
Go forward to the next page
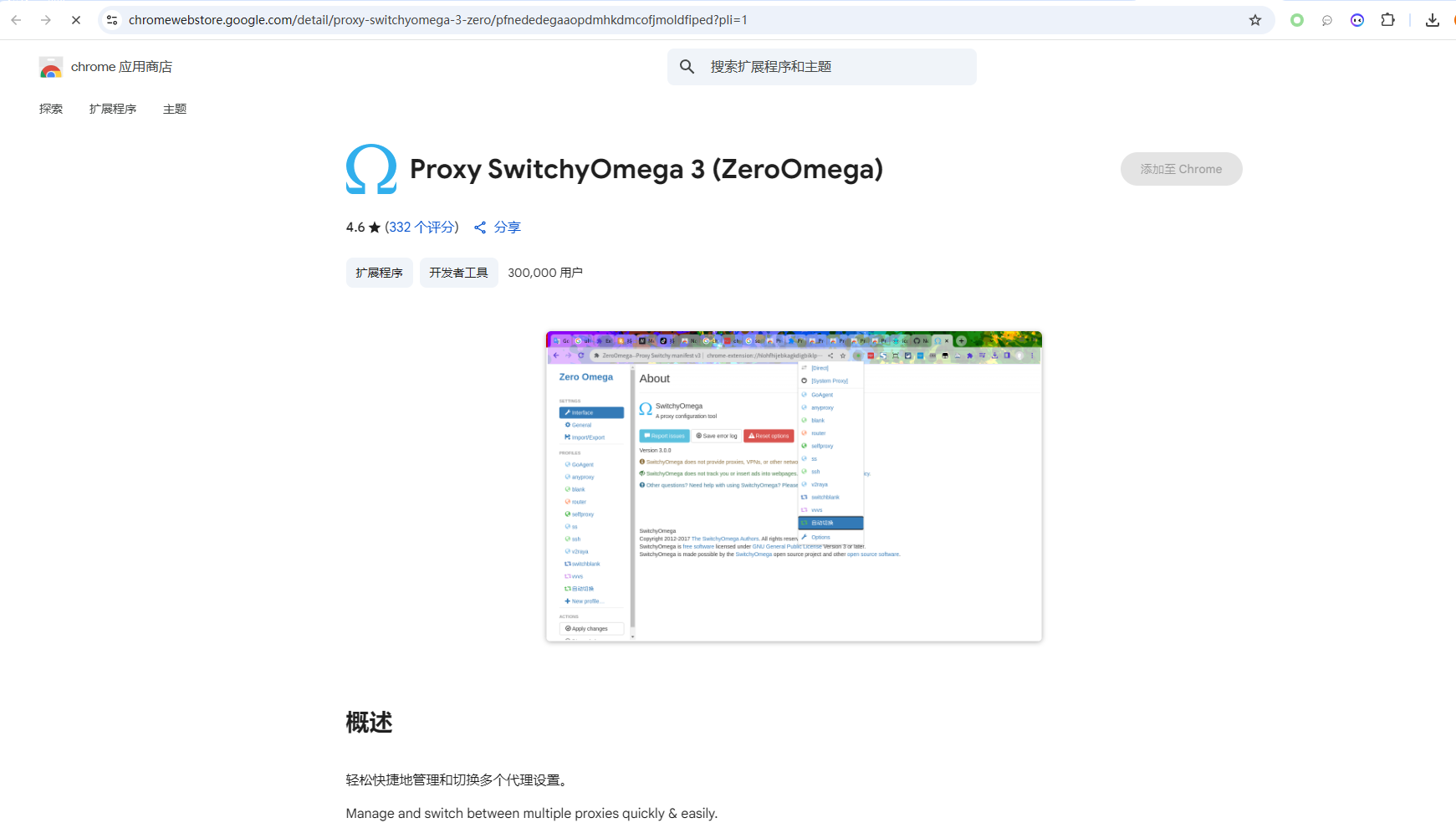(46, 20)
